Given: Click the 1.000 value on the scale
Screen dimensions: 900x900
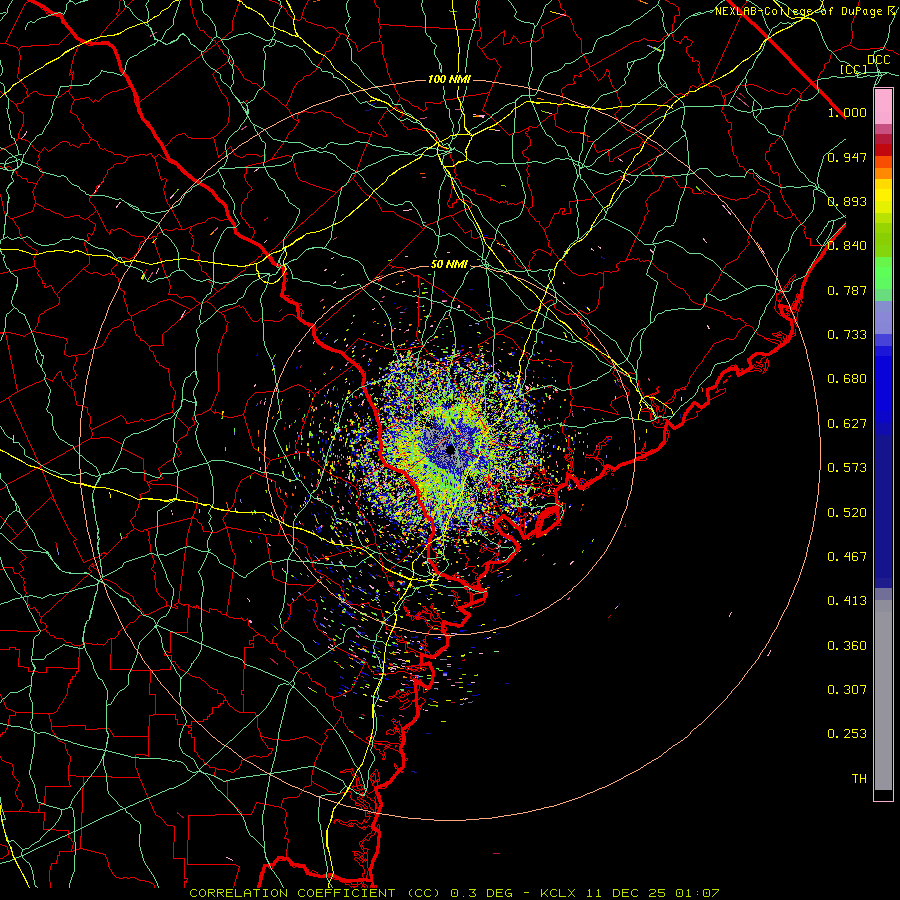Looking at the screenshot, I should pos(847,112).
